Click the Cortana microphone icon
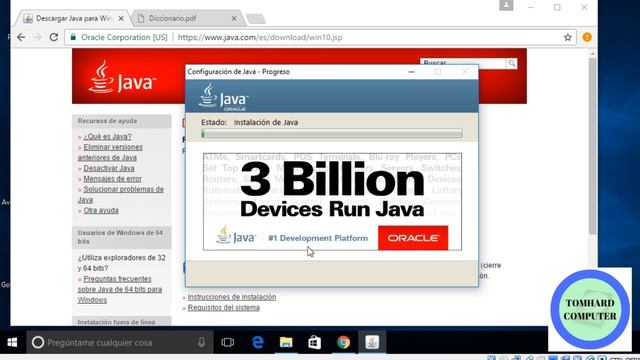This screenshot has width=640, height=360. [201, 342]
